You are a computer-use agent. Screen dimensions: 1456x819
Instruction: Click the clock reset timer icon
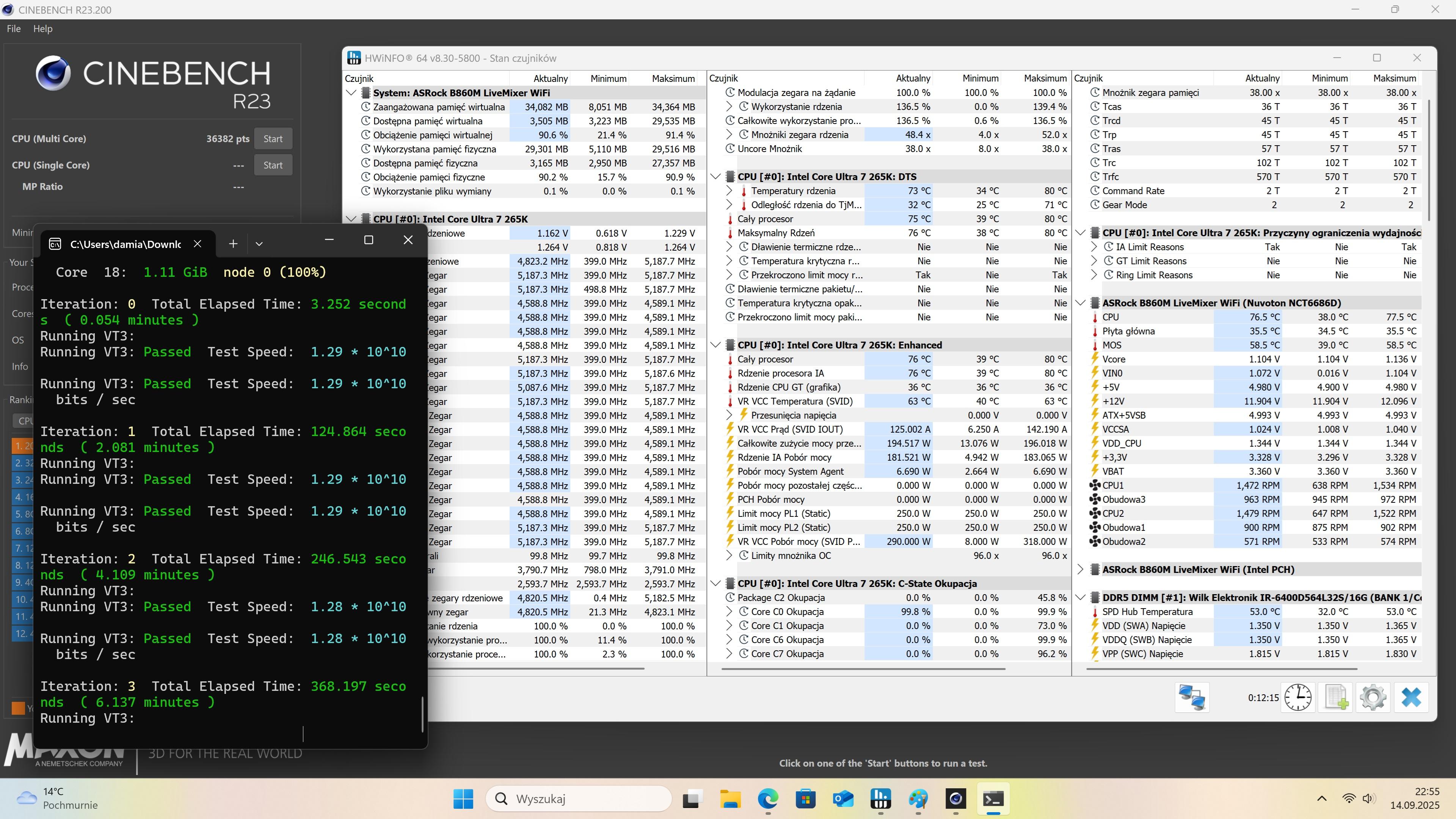(1298, 697)
